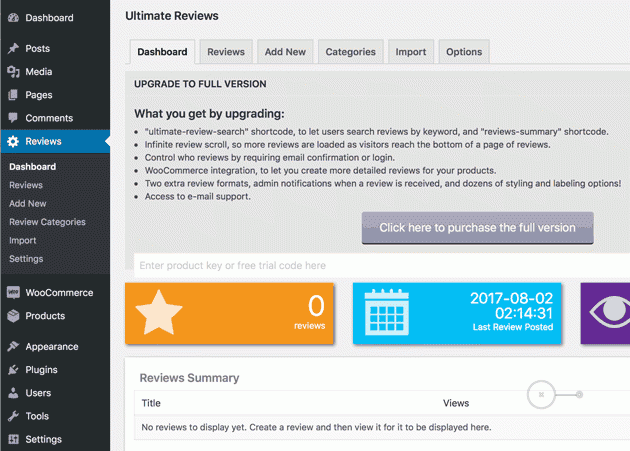Click 'No reviews to display yet' message
630x451 pixels.
pos(316,427)
